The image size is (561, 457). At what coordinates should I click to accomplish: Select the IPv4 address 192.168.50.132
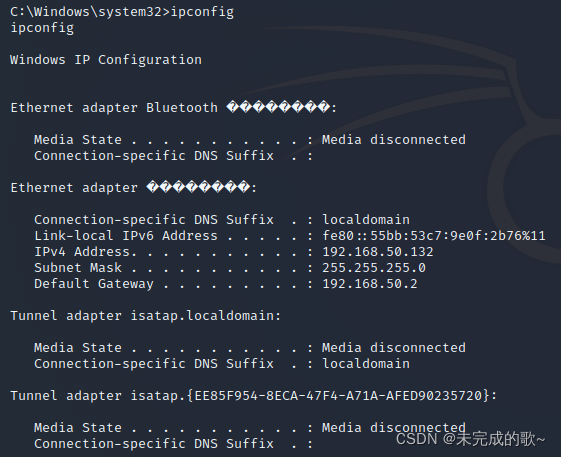pos(377,252)
